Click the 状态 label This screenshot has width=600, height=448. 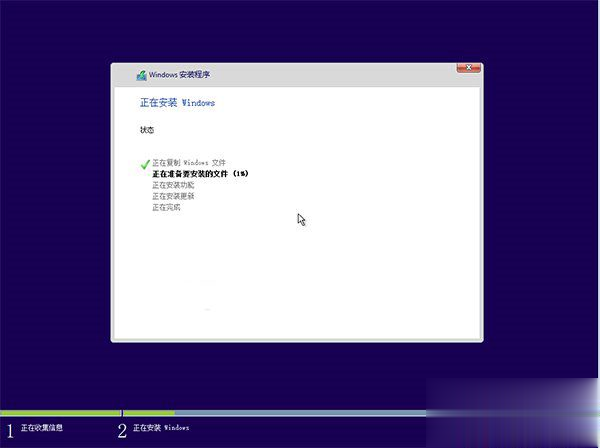pos(147,130)
